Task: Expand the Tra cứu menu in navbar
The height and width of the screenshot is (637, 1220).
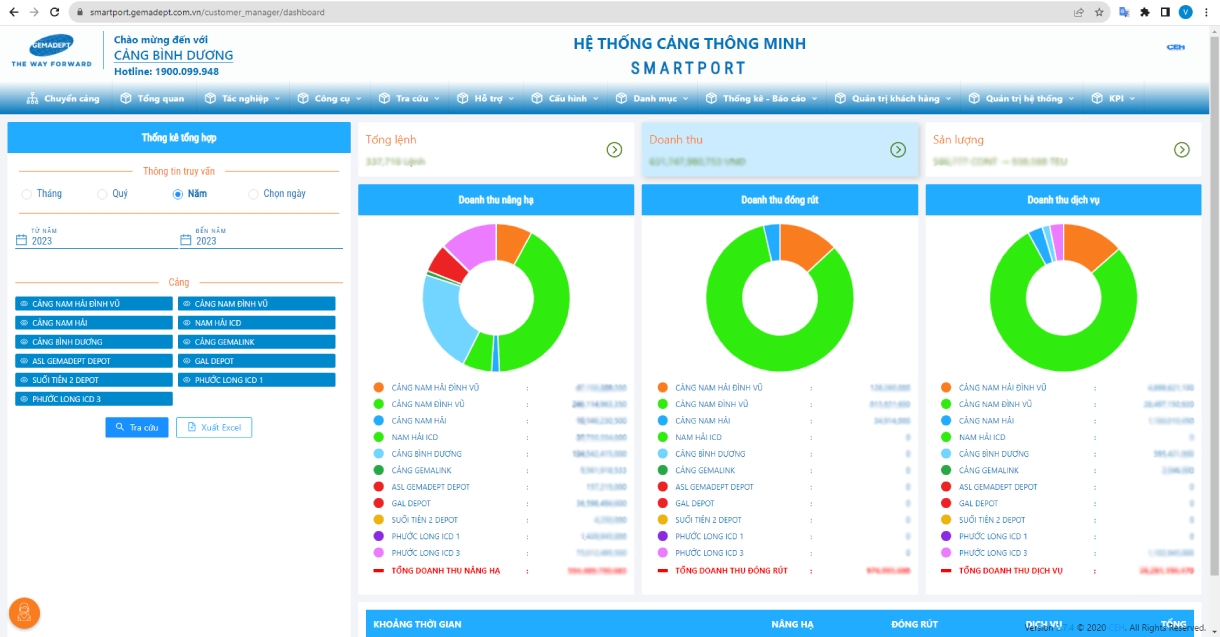Action: point(408,98)
